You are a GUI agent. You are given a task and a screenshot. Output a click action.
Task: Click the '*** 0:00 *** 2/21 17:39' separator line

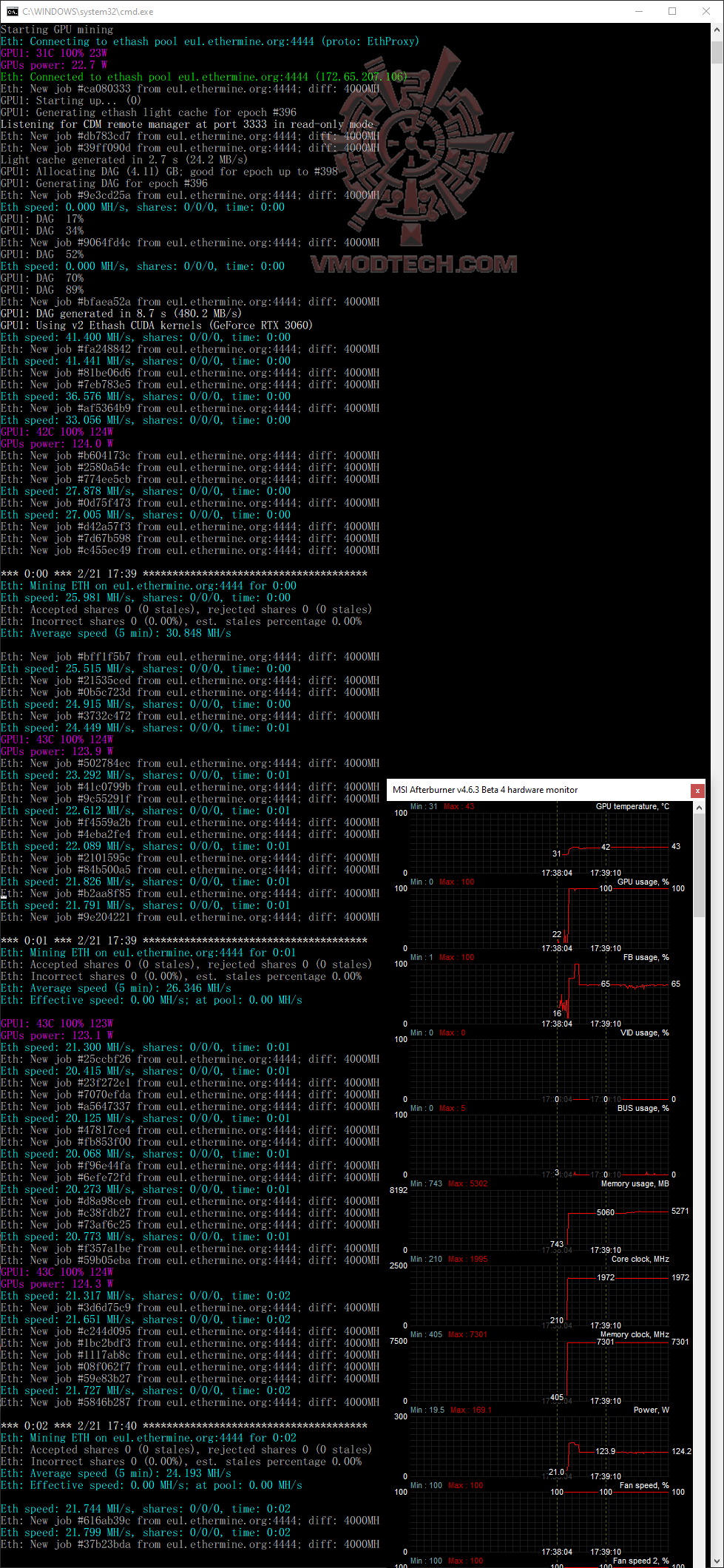184,574
